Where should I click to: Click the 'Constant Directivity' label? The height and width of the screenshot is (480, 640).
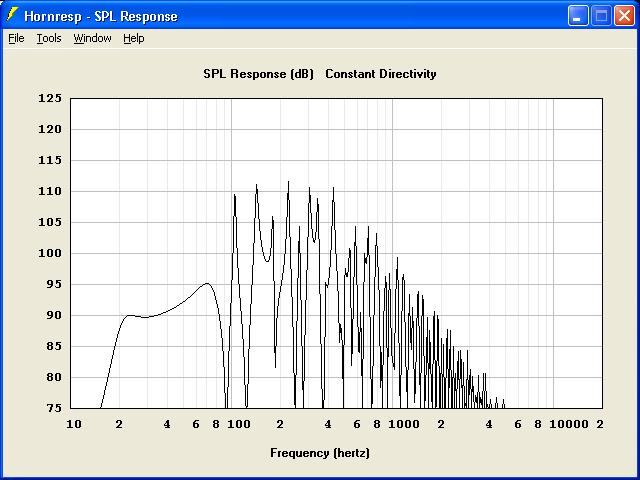(381, 74)
